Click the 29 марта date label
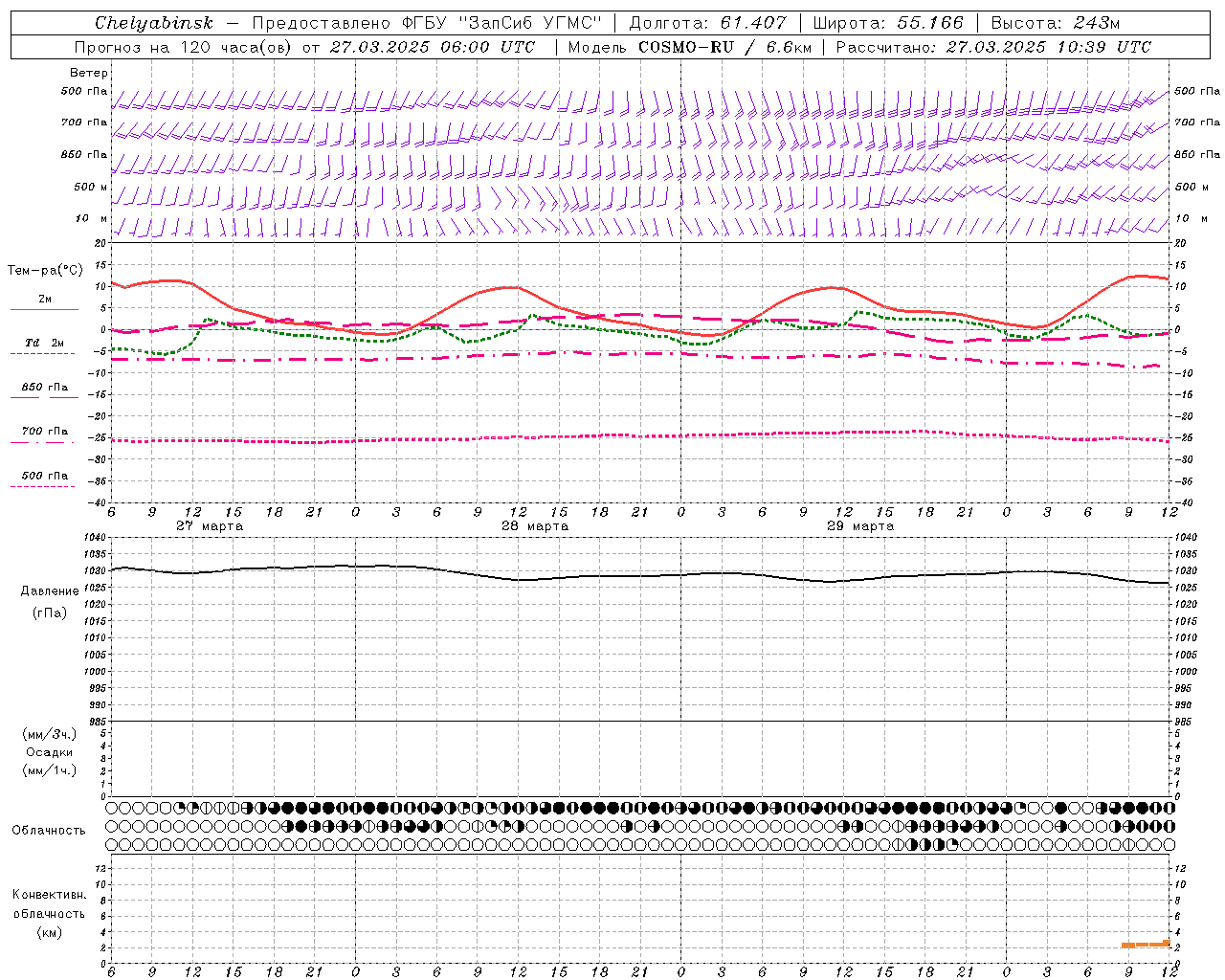Screen dimensions: 1225x980 pos(860,526)
